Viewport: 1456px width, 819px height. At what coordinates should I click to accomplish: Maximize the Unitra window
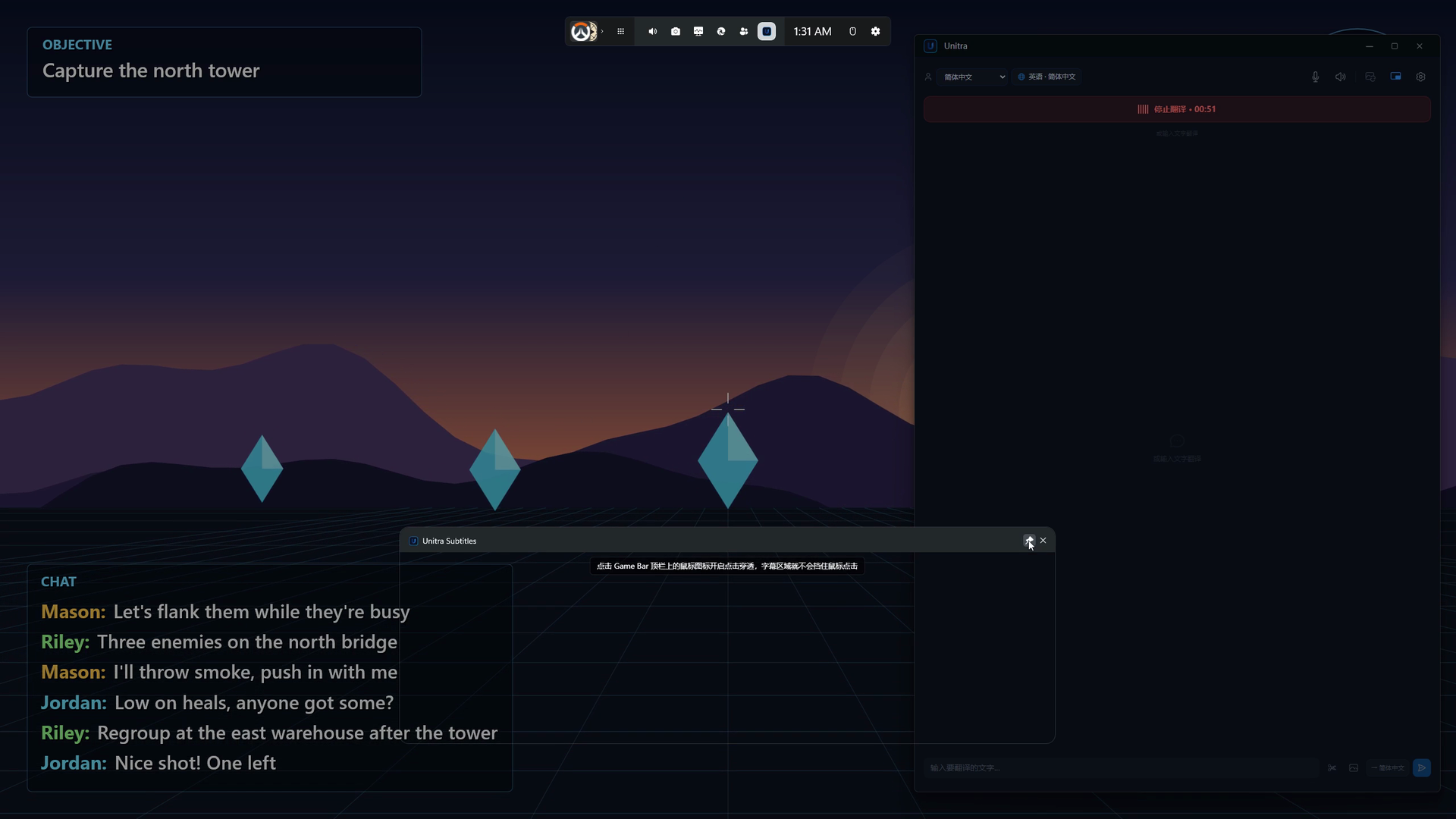click(x=1395, y=46)
